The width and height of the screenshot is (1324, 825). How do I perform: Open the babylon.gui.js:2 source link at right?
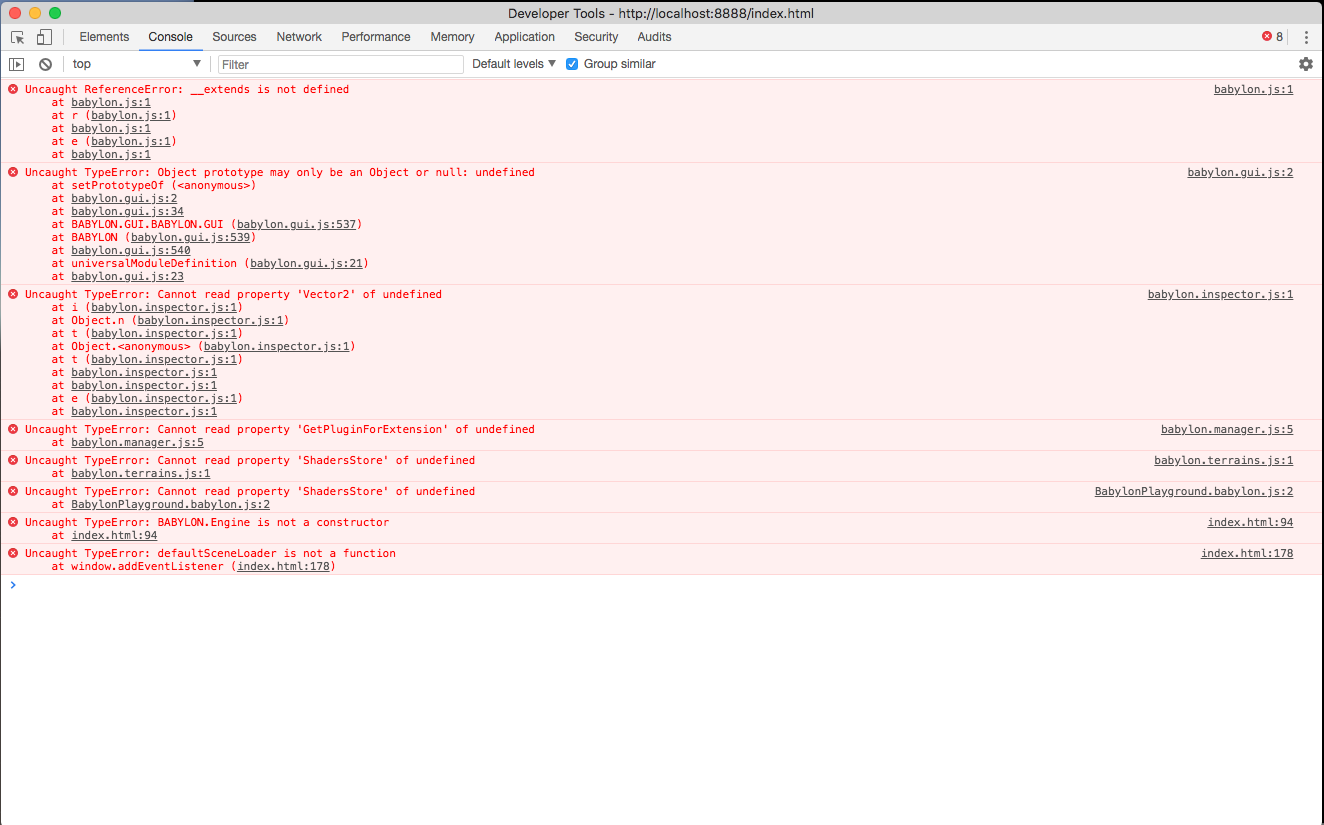coord(1239,172)
